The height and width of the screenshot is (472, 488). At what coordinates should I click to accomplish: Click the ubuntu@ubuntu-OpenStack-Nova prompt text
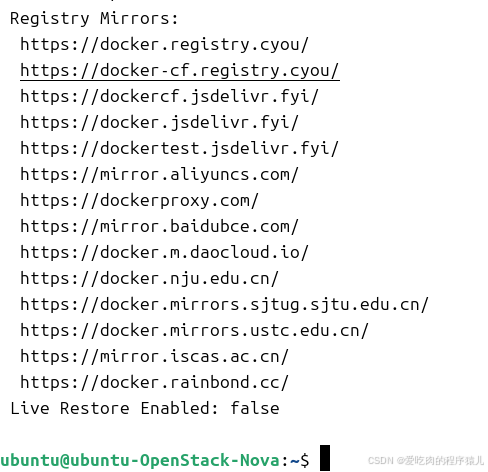pos(140,461)
